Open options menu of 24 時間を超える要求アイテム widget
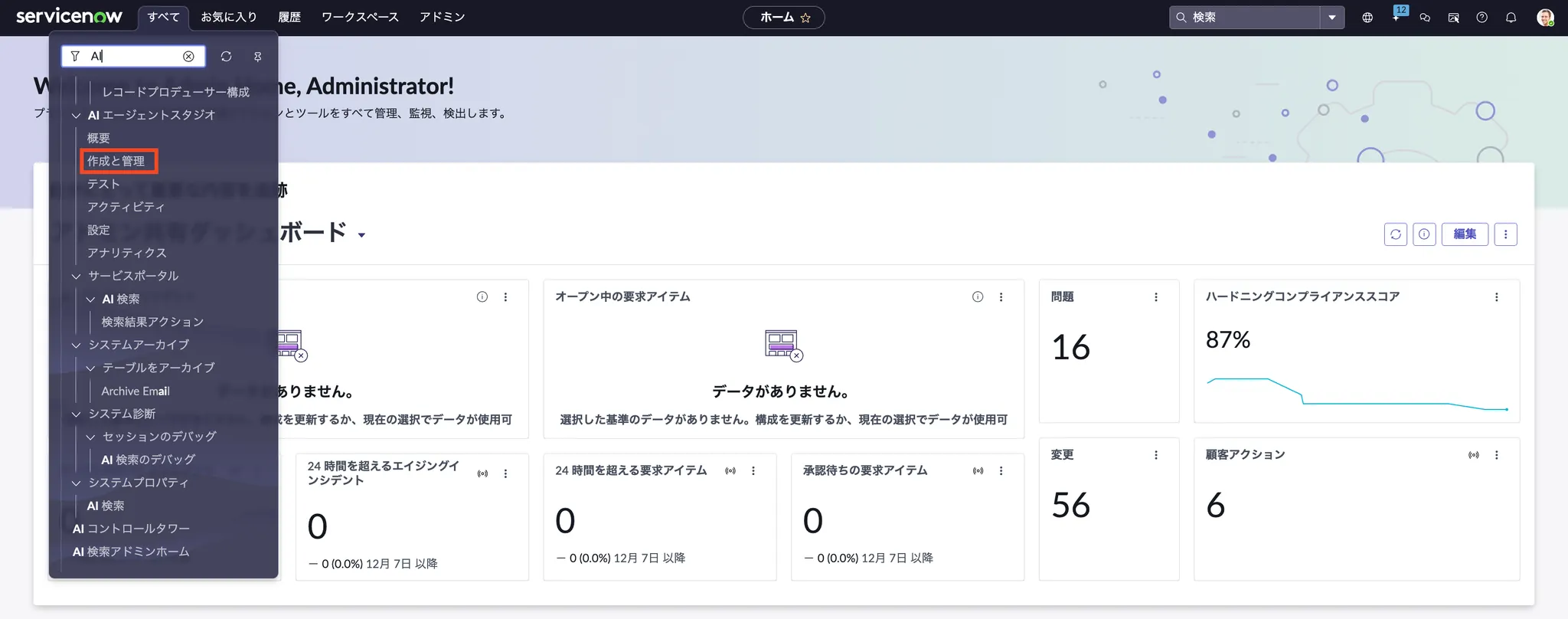Screen dimensions: 1568x619 (753, 470)
